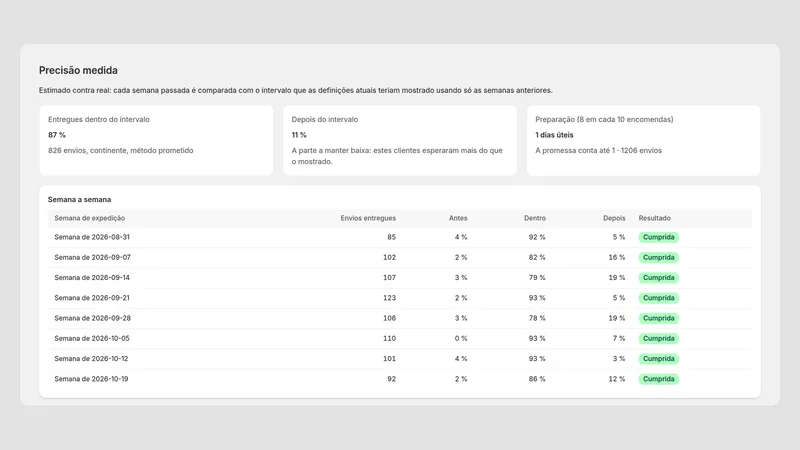Click the Cumprida badge for week 2026-10-05
The height and width of the screenshot is (450, 800).
point(658,338)
